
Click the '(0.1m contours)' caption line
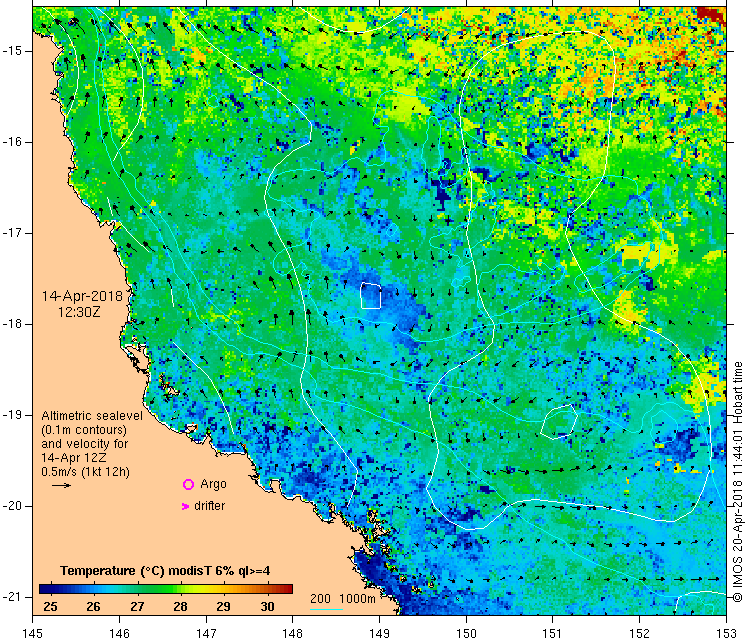click(x=84, y=430)
